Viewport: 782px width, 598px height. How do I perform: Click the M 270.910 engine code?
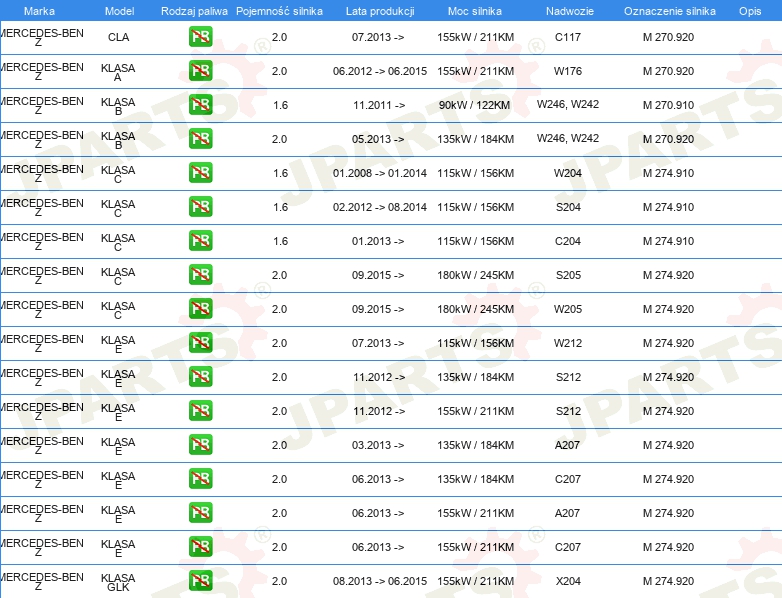click(x=668, y=105)
